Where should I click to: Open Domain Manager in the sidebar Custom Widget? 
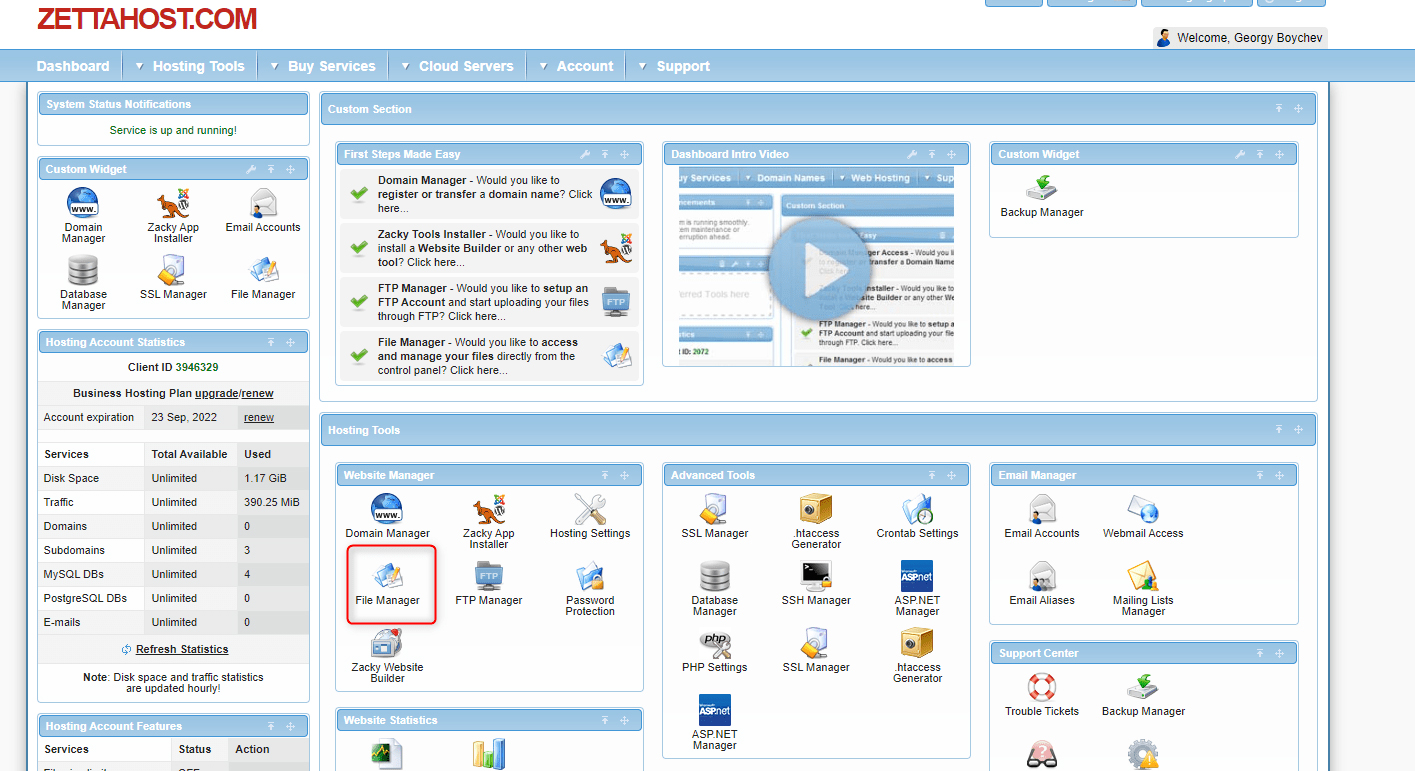click(x=83, y=215)
